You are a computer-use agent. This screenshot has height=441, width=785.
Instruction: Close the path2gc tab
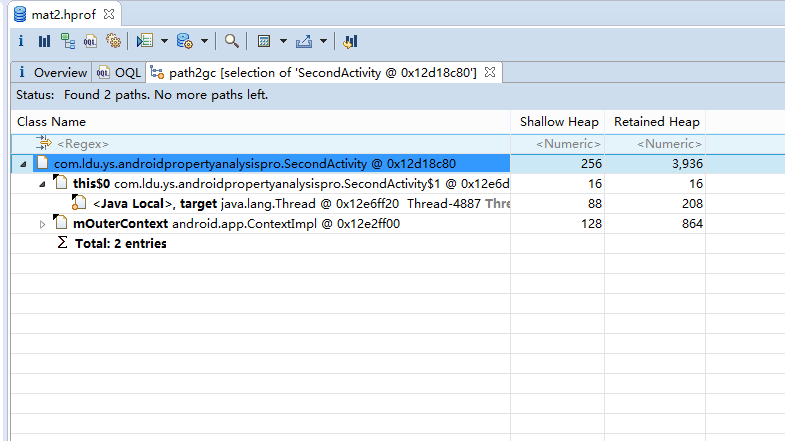(x=492, y=72)
